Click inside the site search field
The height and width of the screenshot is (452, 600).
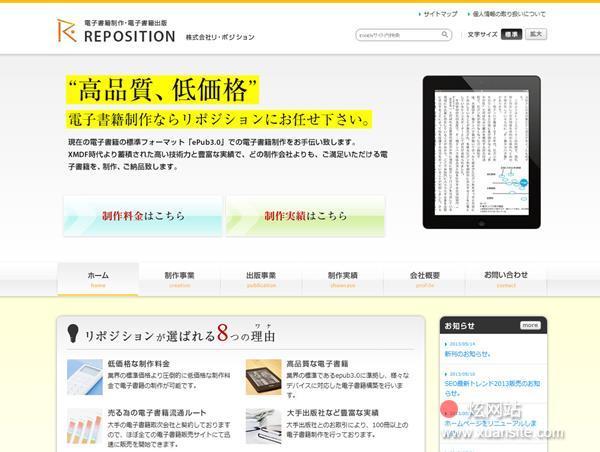[x=396, y=35]
